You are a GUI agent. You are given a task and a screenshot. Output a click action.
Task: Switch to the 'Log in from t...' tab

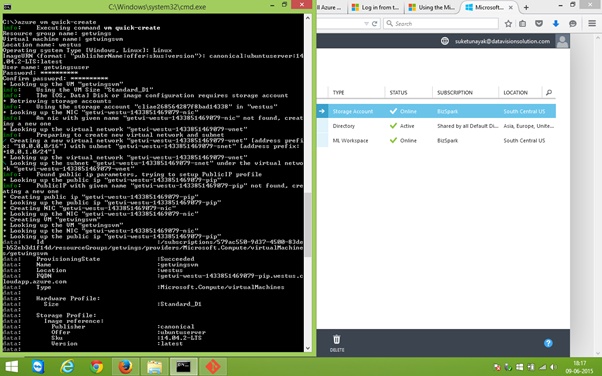pyautogui.click(x=376, y=7)
